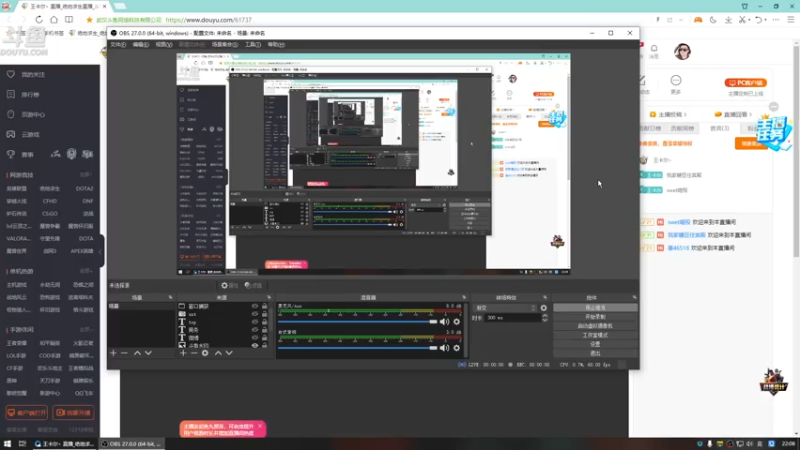Image resolution: width=800 pixels, height=450 pixels.
Task: Open the OBS Tools menu
Action: [x=253, y=45]
